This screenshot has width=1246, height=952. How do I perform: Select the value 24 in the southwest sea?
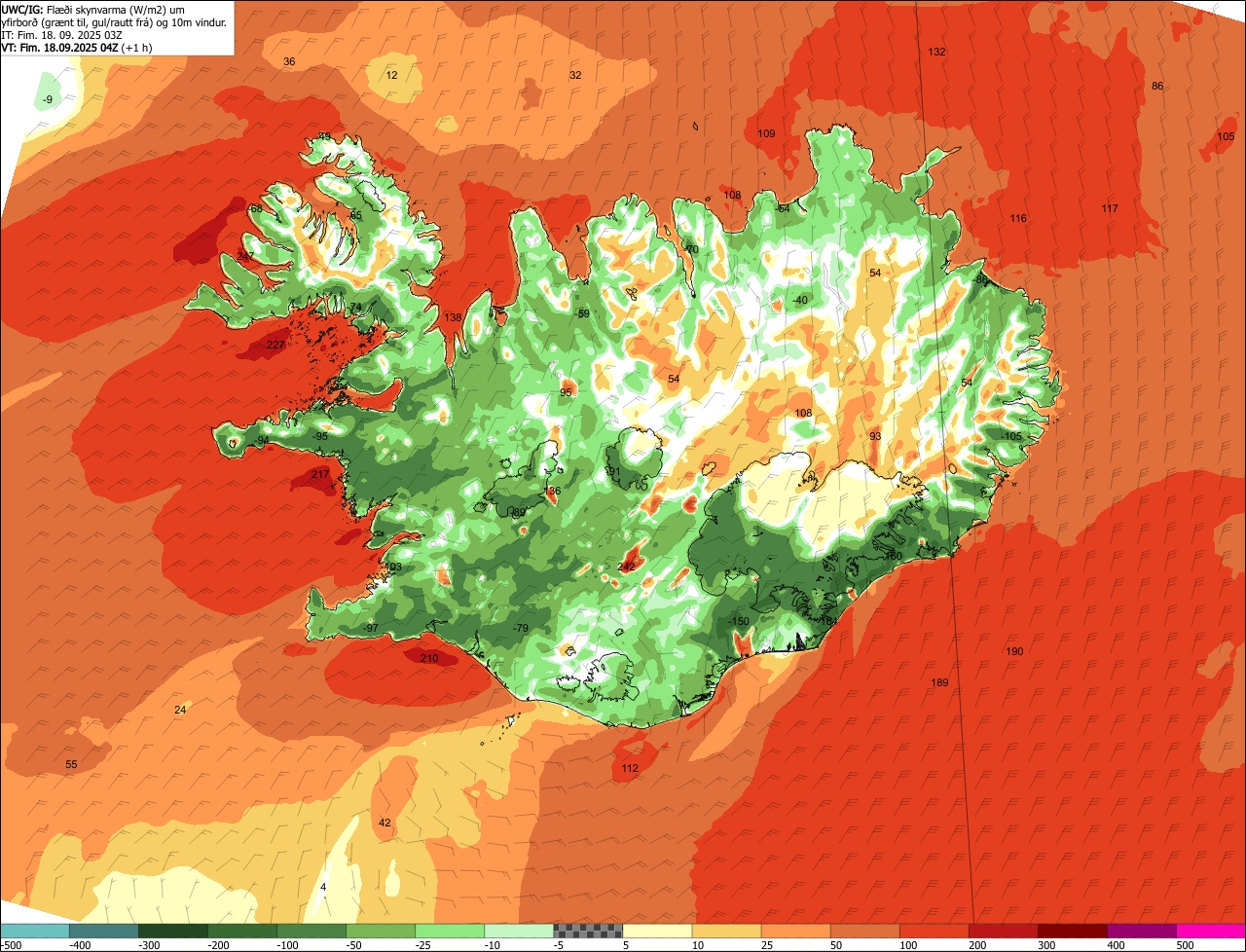click(180, 710)
